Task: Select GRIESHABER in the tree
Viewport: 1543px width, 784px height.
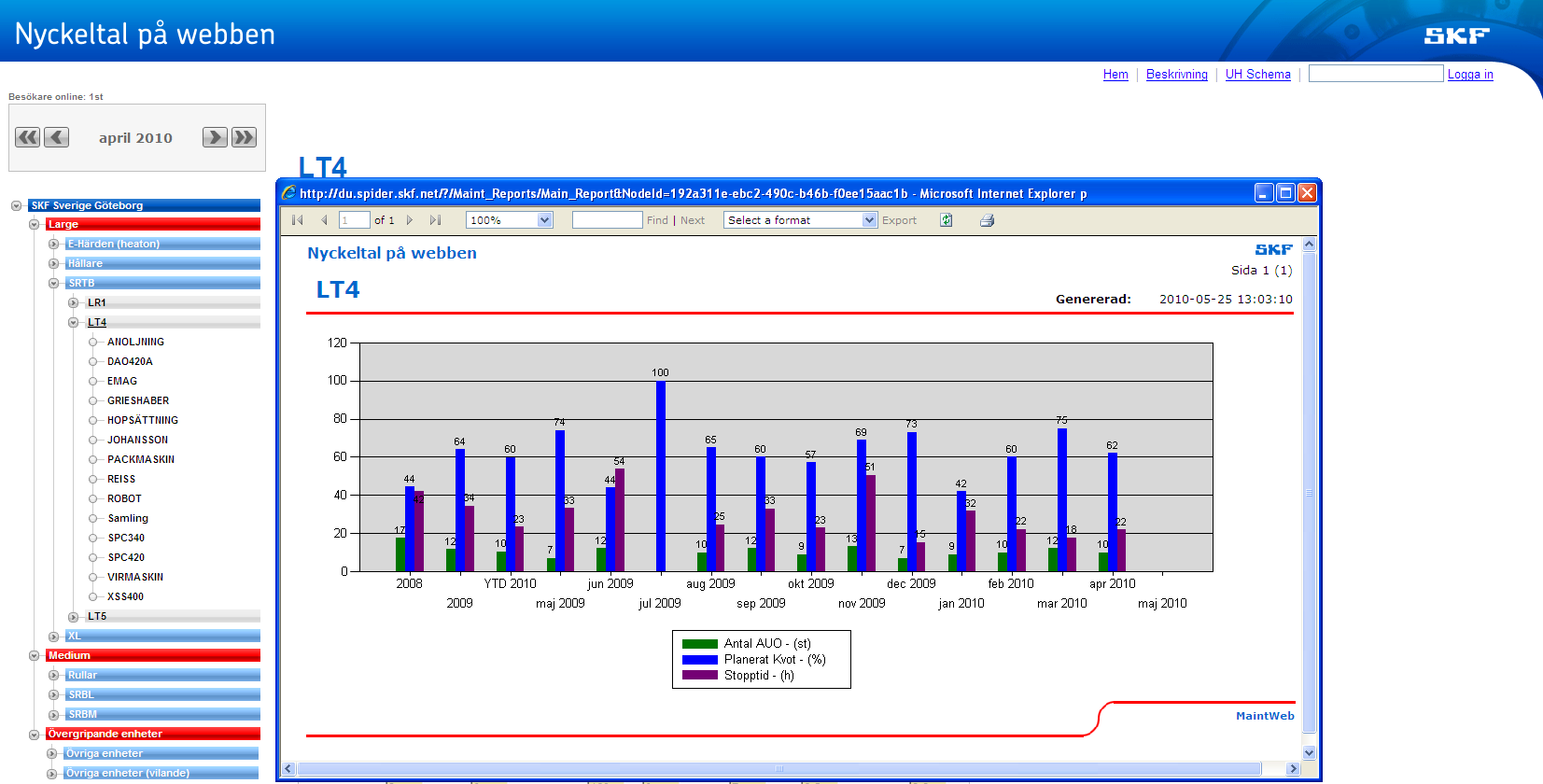Action: pos(138,400)
